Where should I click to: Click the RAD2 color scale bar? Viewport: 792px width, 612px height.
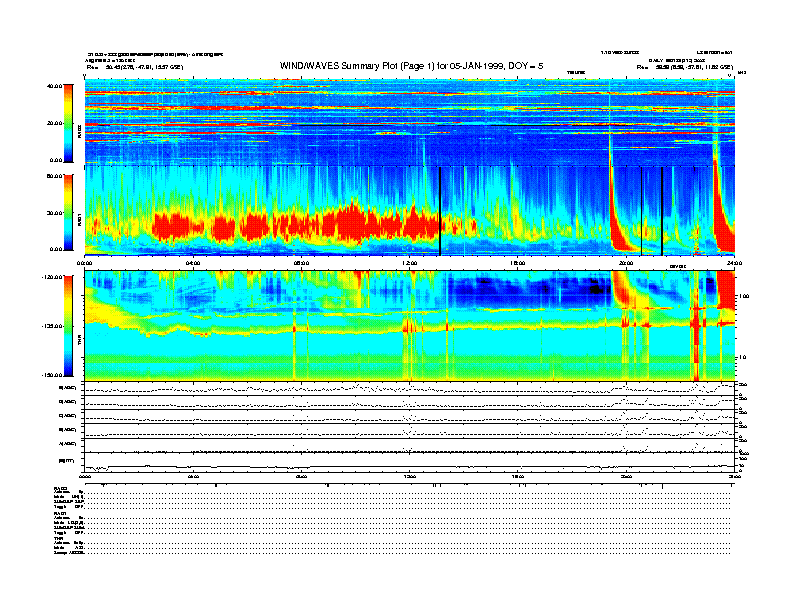point(68,123)
